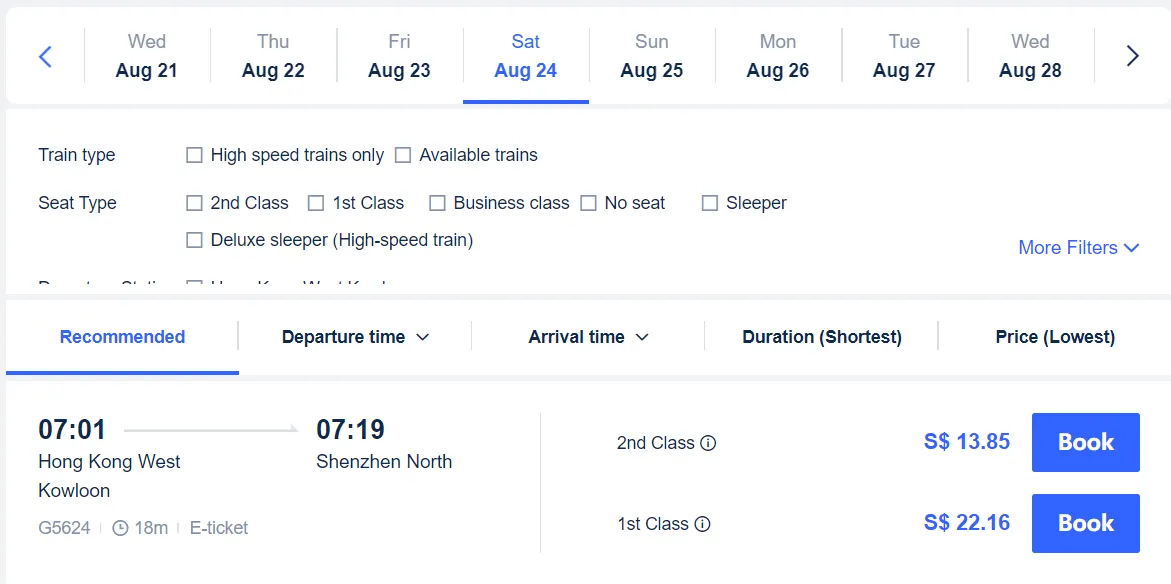Enable the High speed trains only filter

pos(194,154)
